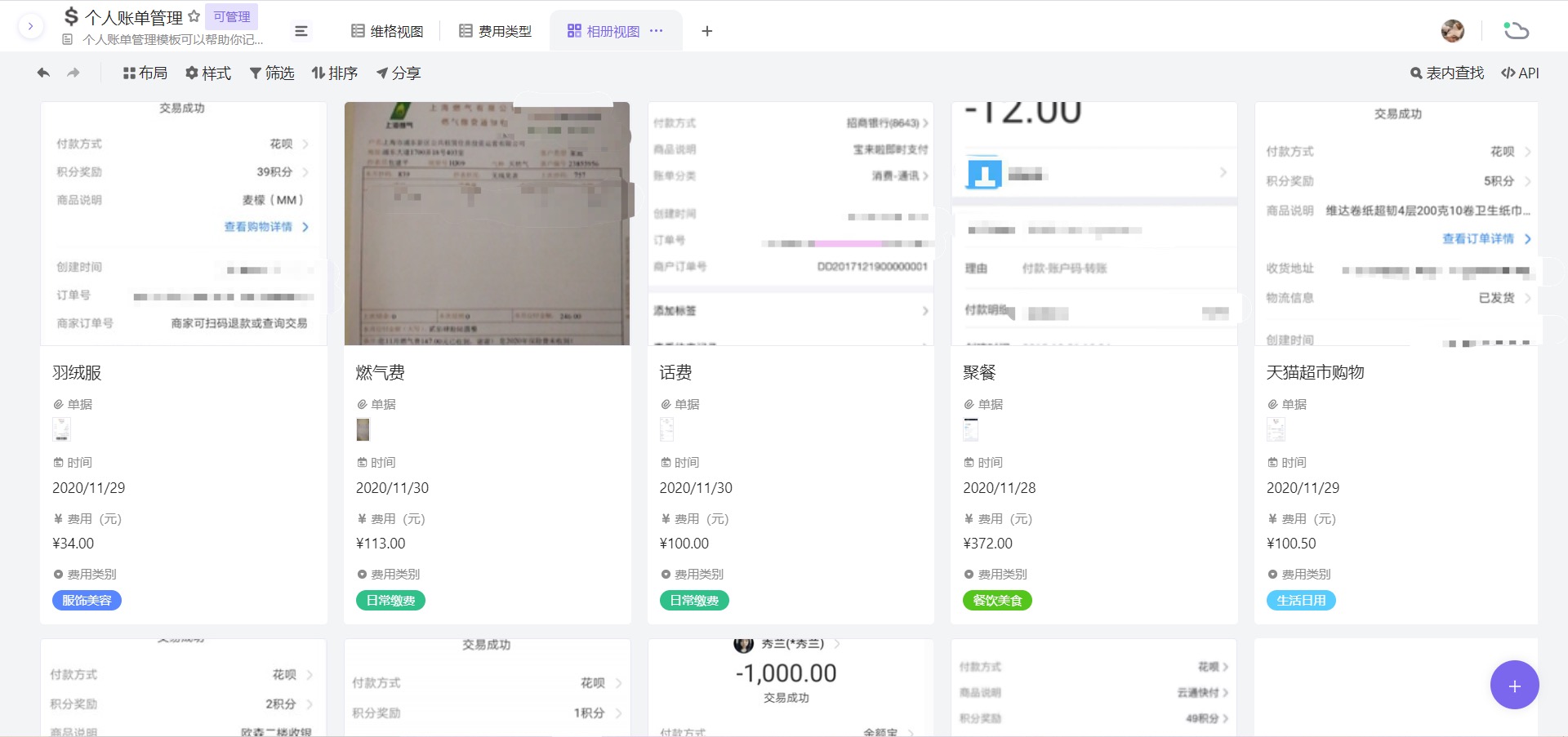Viewport: 1568px width, 737px height.
Task: Open the 单据 attachment thumbnail on 话费 card
Action: 667,429
